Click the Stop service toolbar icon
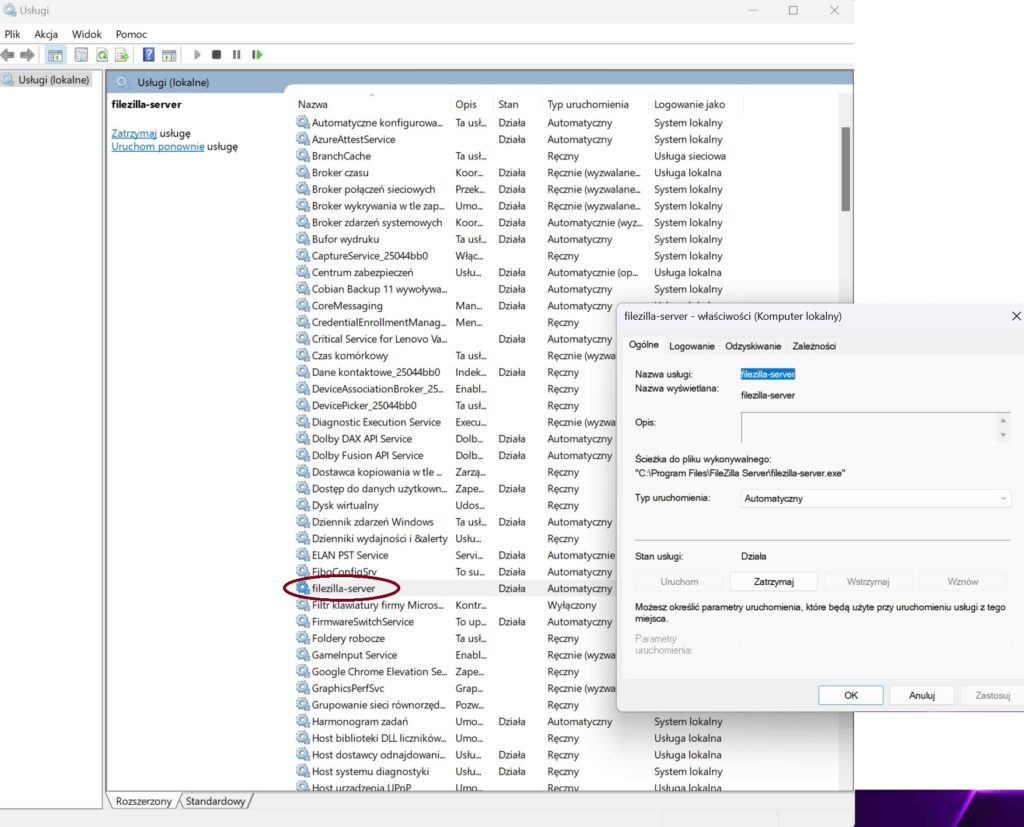1024x827 pixels. pyautogui.click(x=216, y=55)
